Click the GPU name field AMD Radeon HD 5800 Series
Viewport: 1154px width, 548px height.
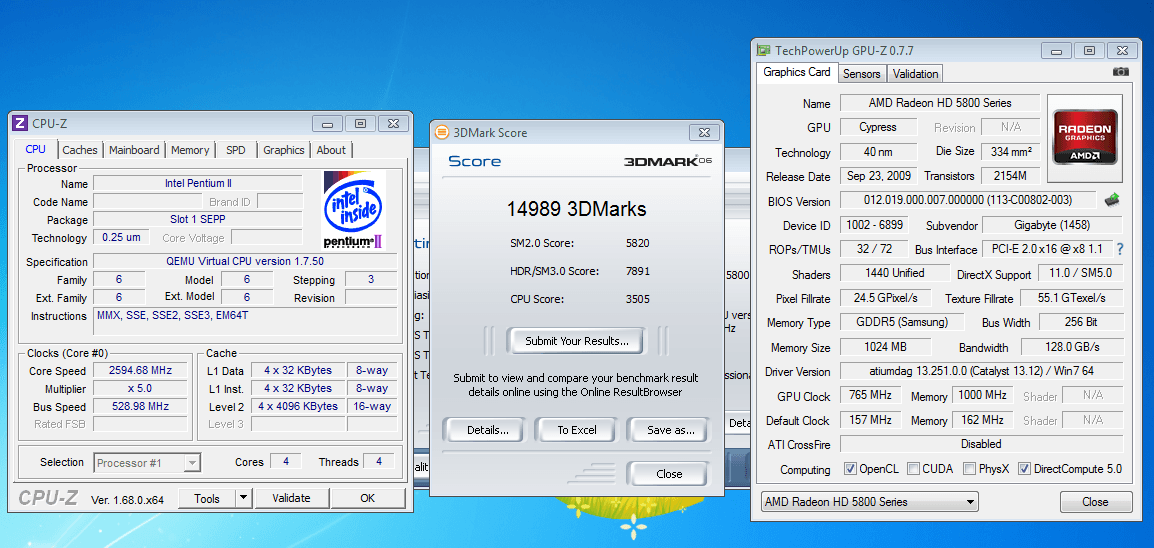pyautogui.click(x=940, y=103)
